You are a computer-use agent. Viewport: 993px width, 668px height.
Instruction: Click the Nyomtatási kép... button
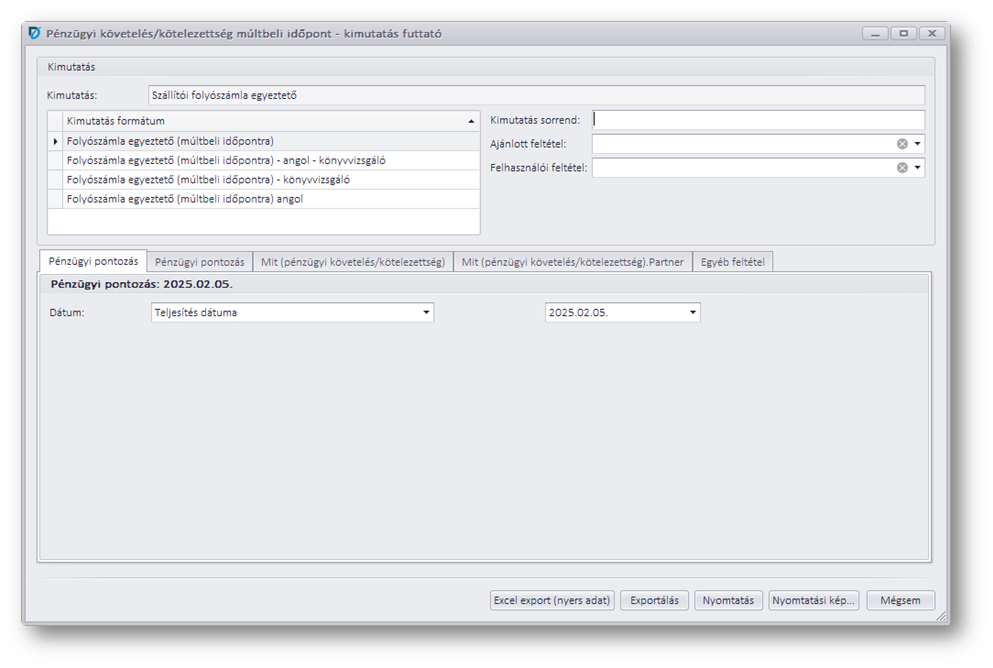click(814, 601)
